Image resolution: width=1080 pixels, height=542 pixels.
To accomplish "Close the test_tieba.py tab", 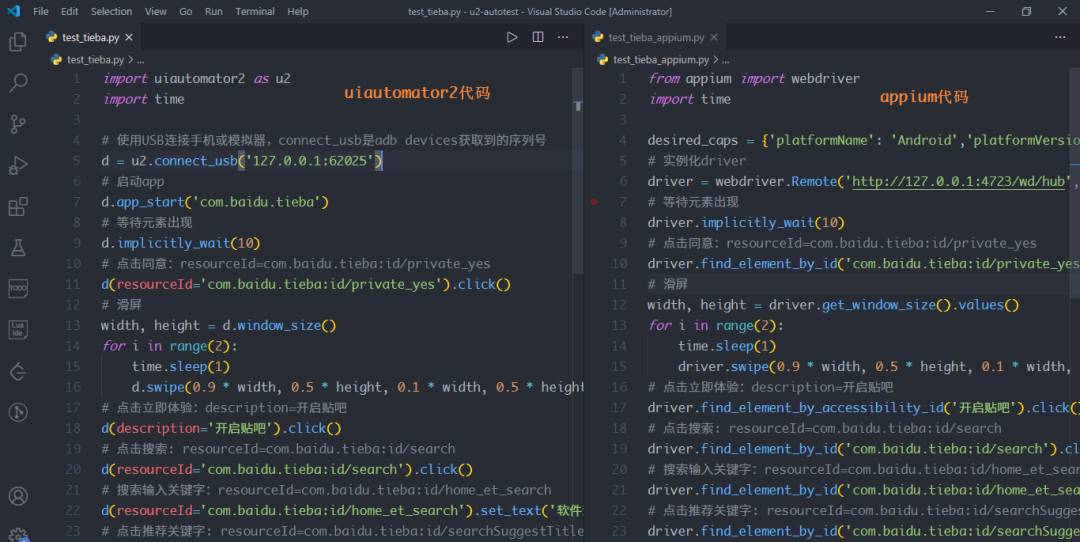I will (129, 37).
